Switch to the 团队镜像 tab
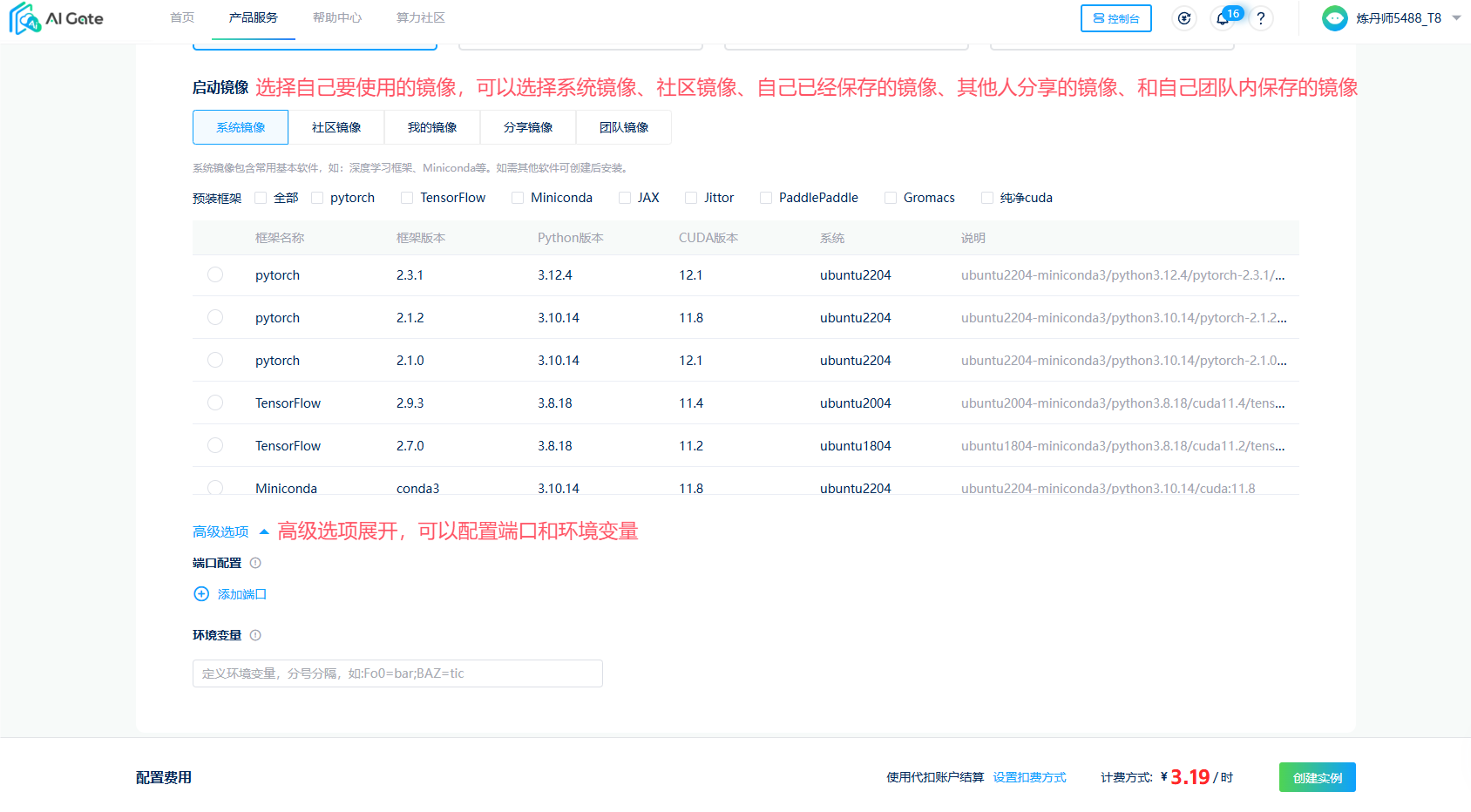Viewport: 1471px width, 812px height. 624,127
